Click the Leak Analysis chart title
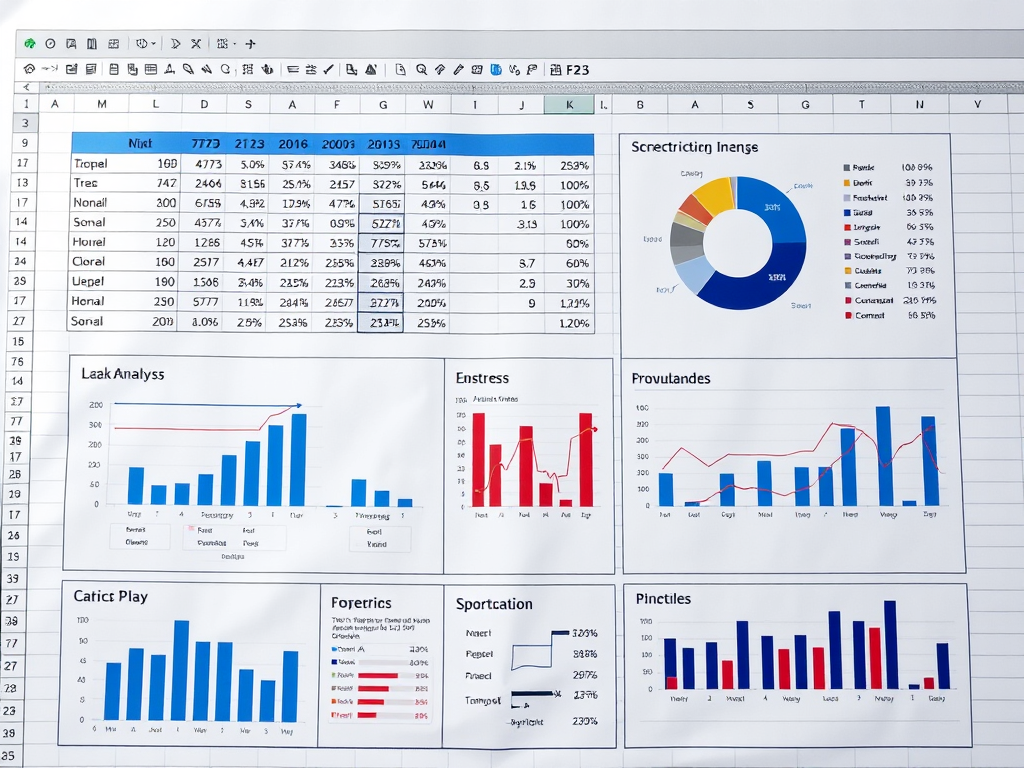 [122, 374]
